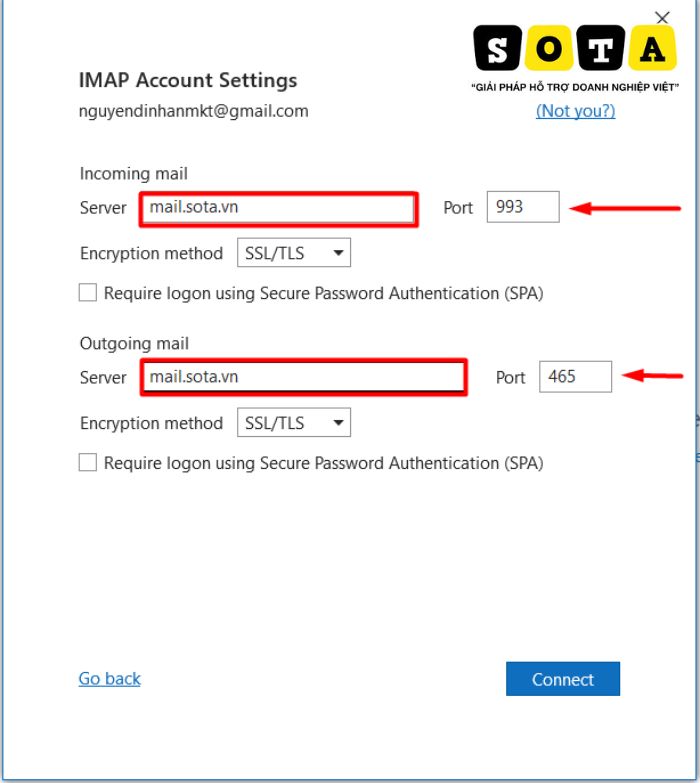This screenshot has width=700, height=783.
Task: Open outgoing mail encryption method dropdown
Action: tap(294, 422)
